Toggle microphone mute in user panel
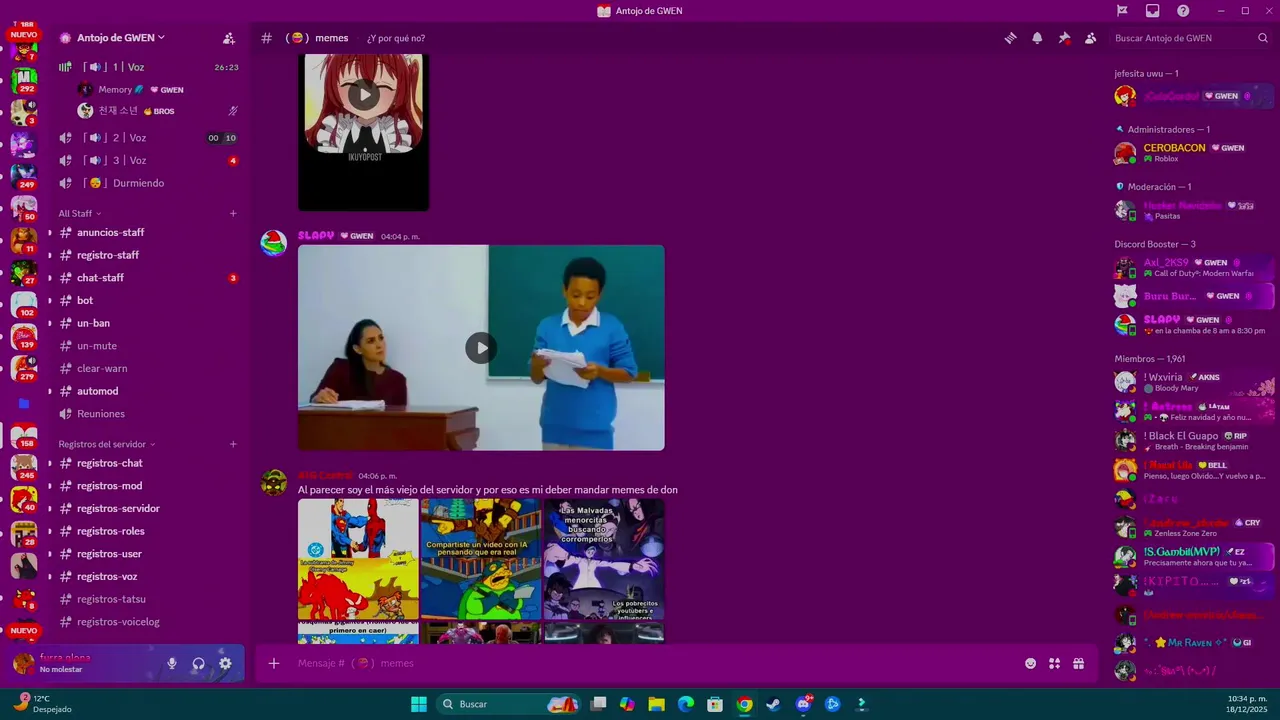The image size is (1280, 720). (172, 663)
